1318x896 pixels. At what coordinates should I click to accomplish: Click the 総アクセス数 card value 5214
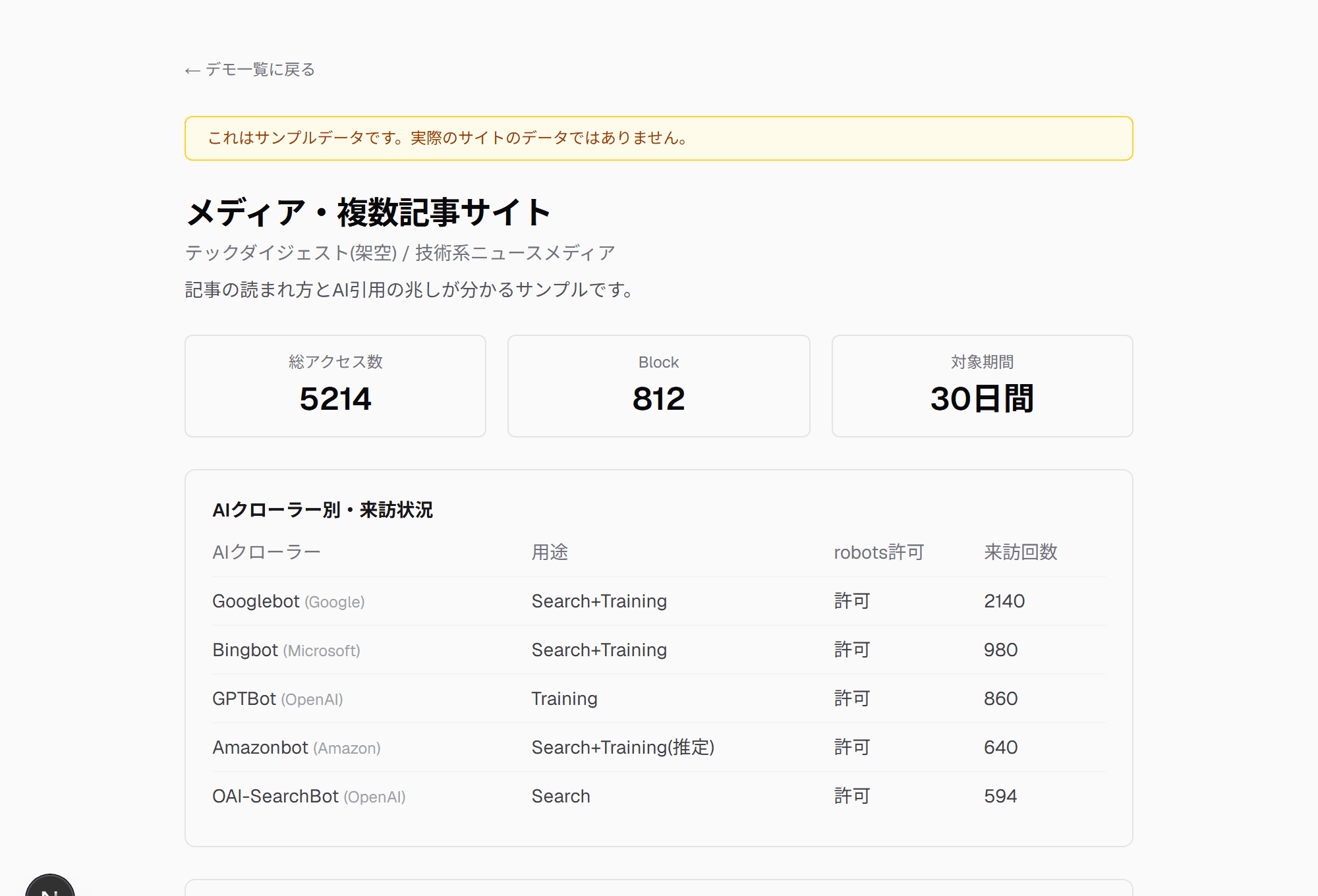[335, 399]
